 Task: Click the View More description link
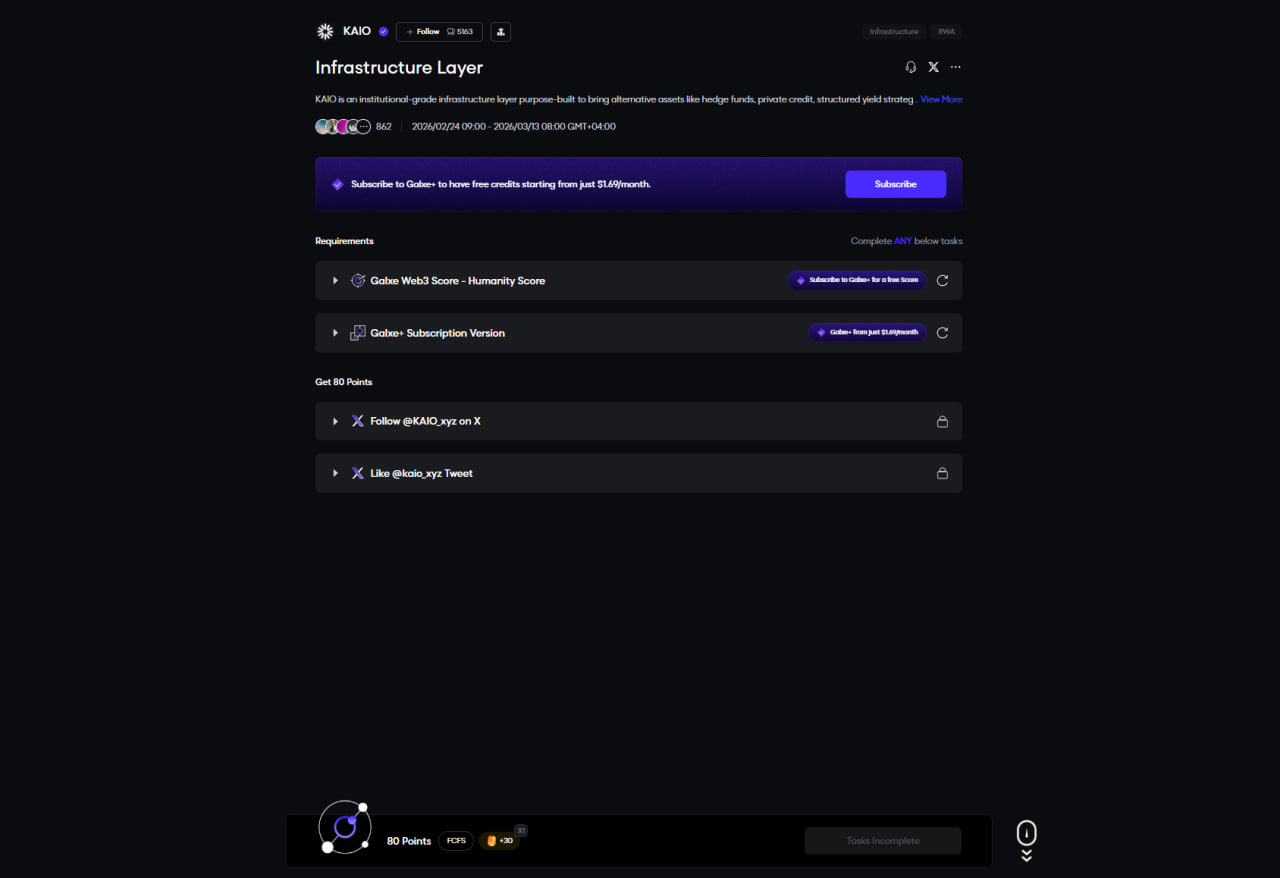(x=941, y=99)
